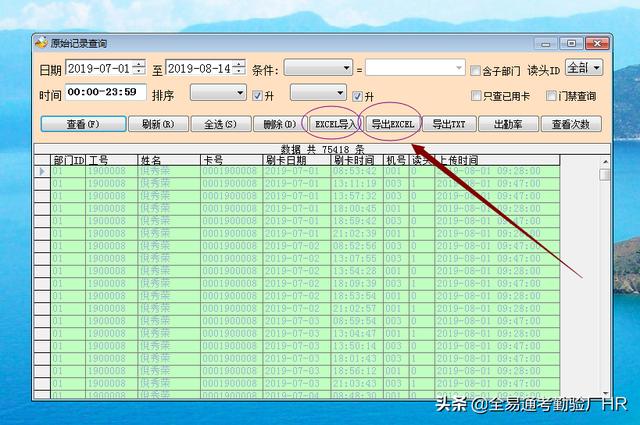
Task: Click the 查看次数 button
Action: [x=571, y=124]
